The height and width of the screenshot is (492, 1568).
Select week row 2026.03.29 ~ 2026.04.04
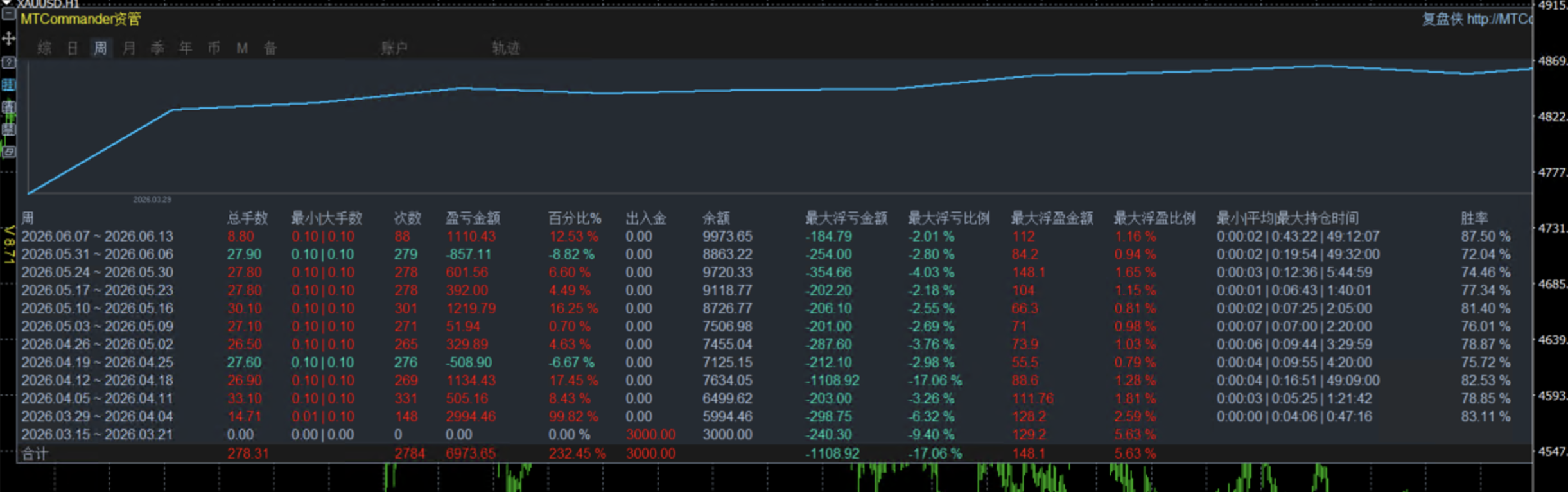[x=774, y=416]
